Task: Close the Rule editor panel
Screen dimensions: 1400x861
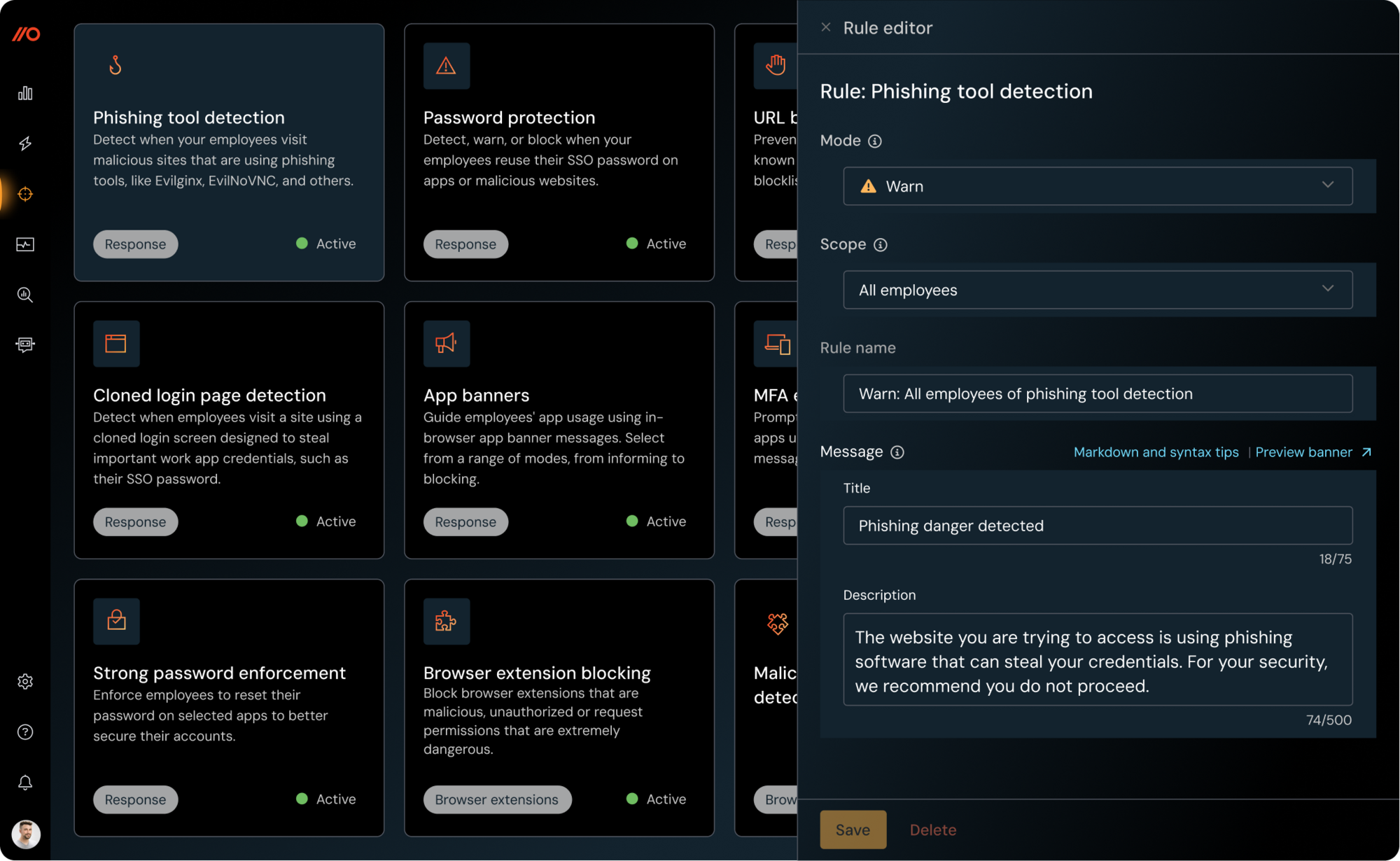Action: [x=826, y=27]
